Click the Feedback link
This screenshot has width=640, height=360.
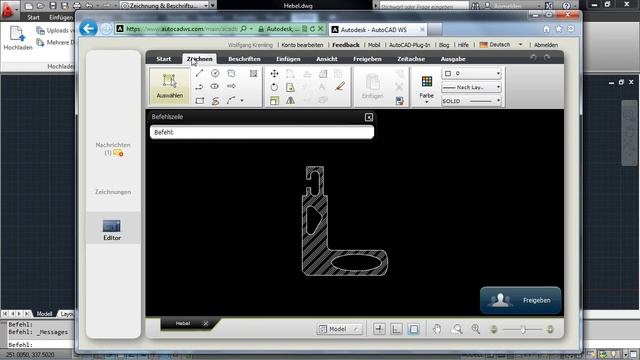(x=346, y=45)
